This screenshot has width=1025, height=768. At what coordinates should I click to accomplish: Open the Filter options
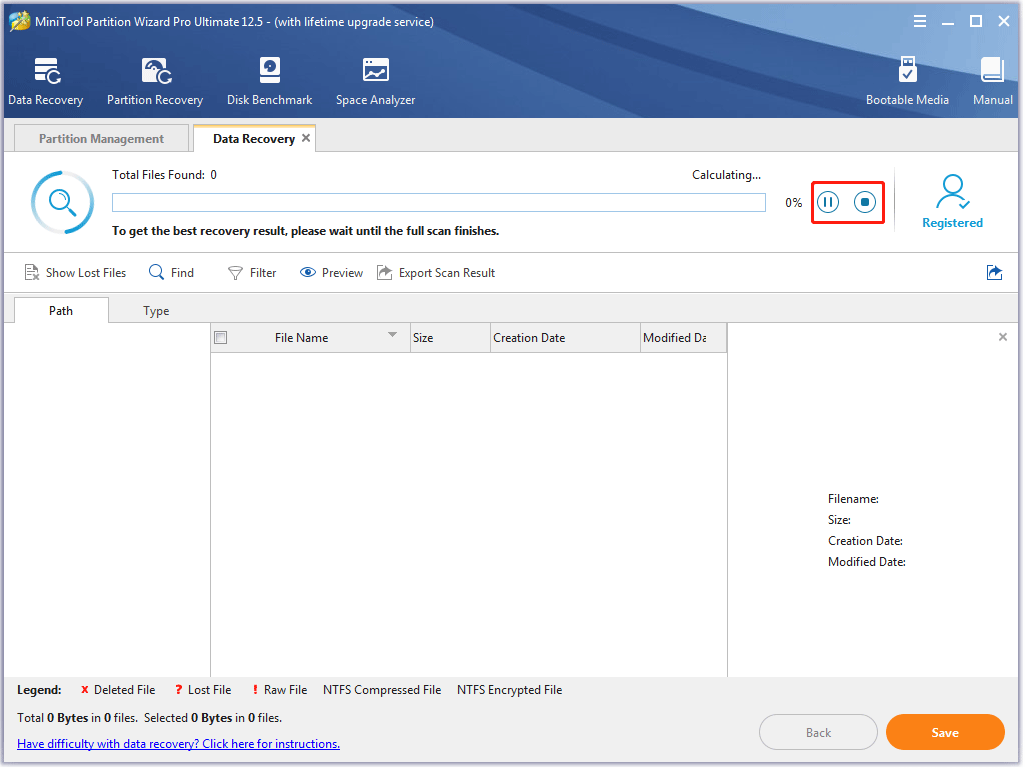click(x=252, y=273)
